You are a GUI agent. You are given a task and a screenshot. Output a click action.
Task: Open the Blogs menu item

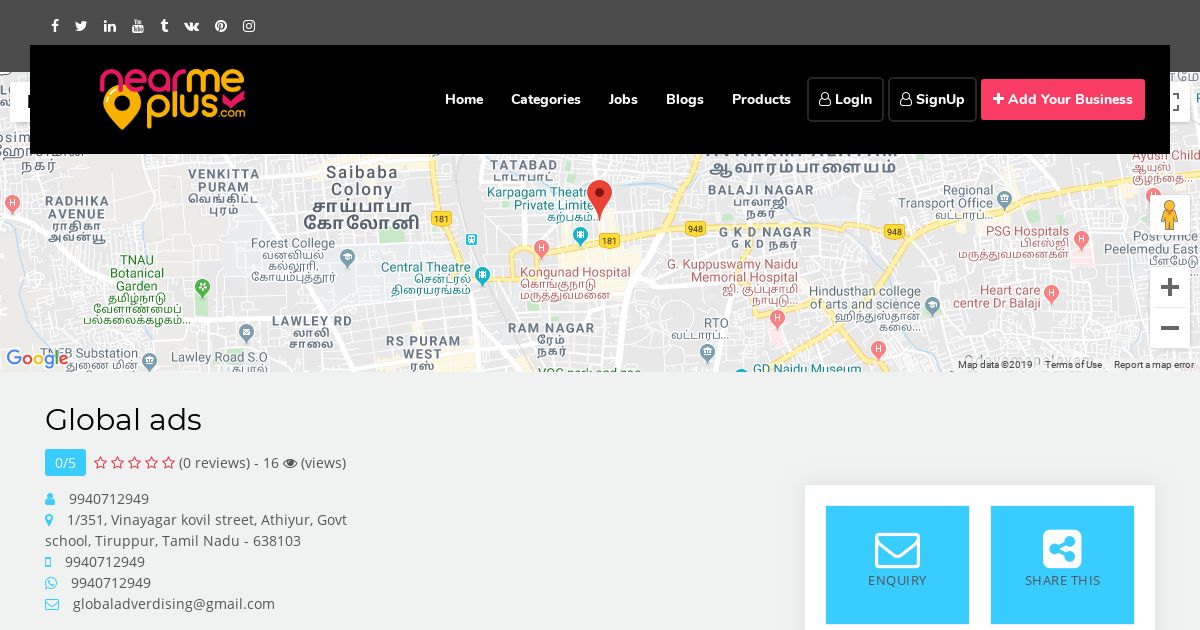(x=685, y=99)
